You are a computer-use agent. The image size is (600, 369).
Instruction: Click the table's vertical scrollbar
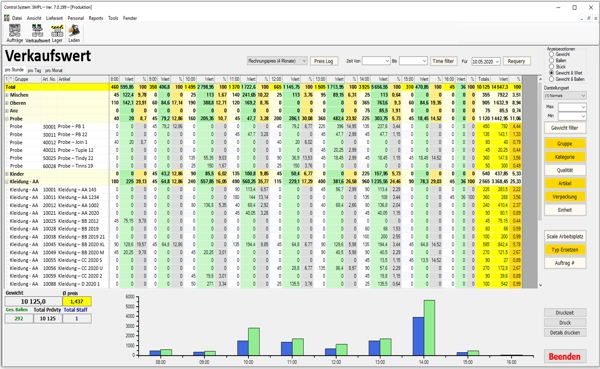[x=540, y=181]
